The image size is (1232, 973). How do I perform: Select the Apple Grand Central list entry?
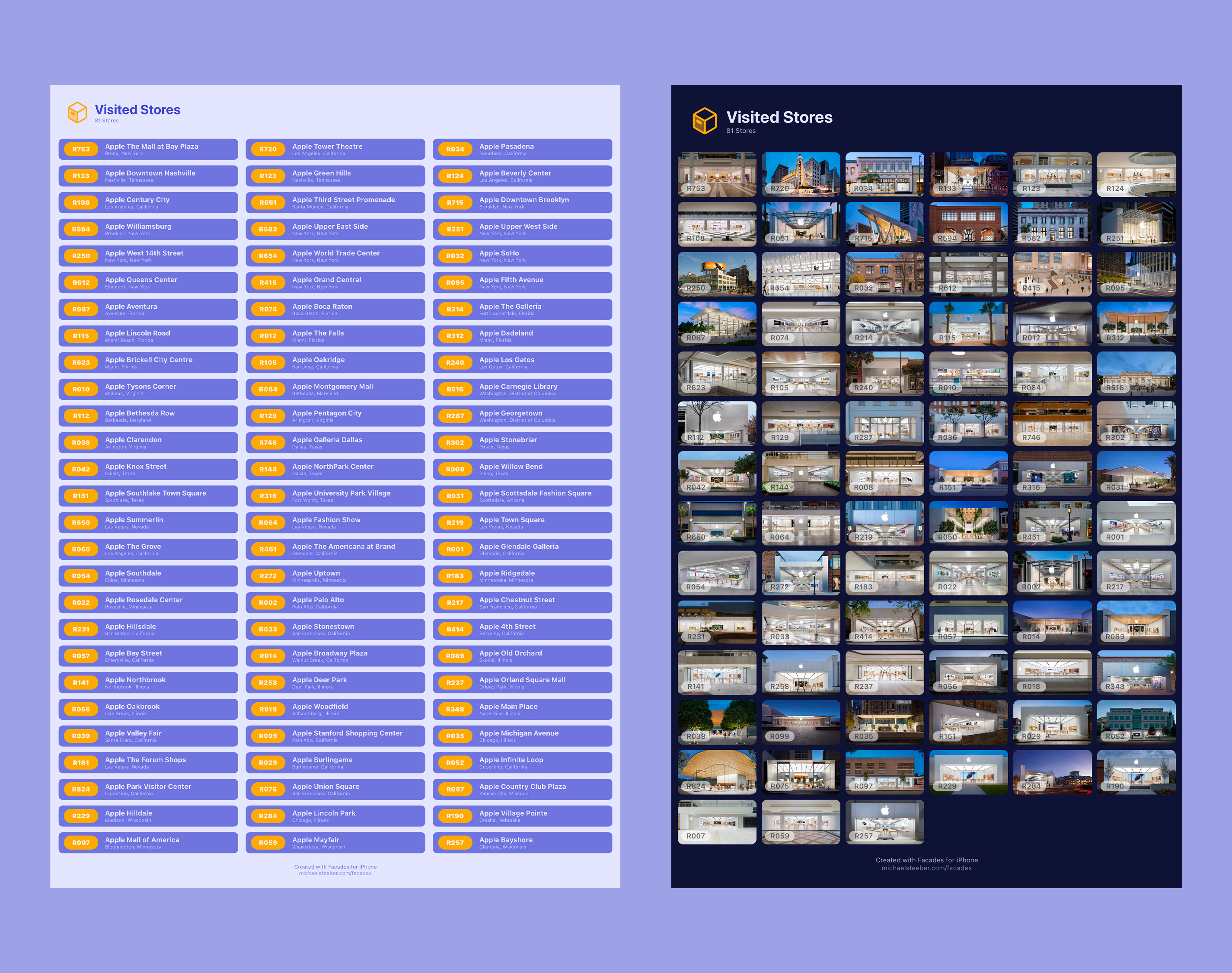[x=335, y=282]
